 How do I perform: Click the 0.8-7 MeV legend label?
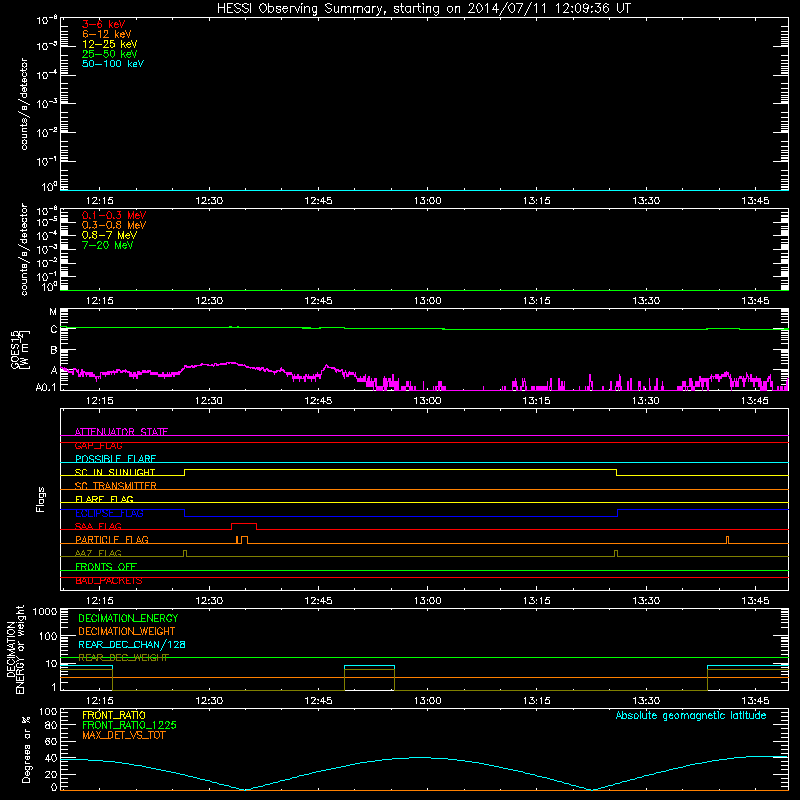(109, 235)
